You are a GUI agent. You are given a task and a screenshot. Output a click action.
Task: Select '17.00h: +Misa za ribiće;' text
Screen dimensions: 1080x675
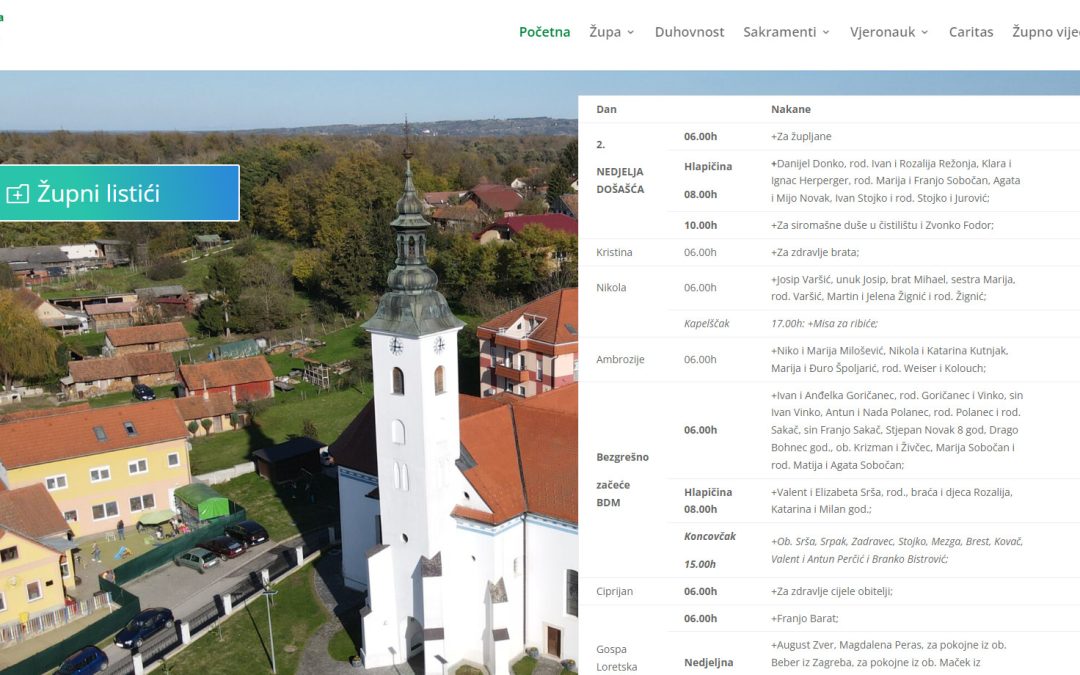point(824,323)
